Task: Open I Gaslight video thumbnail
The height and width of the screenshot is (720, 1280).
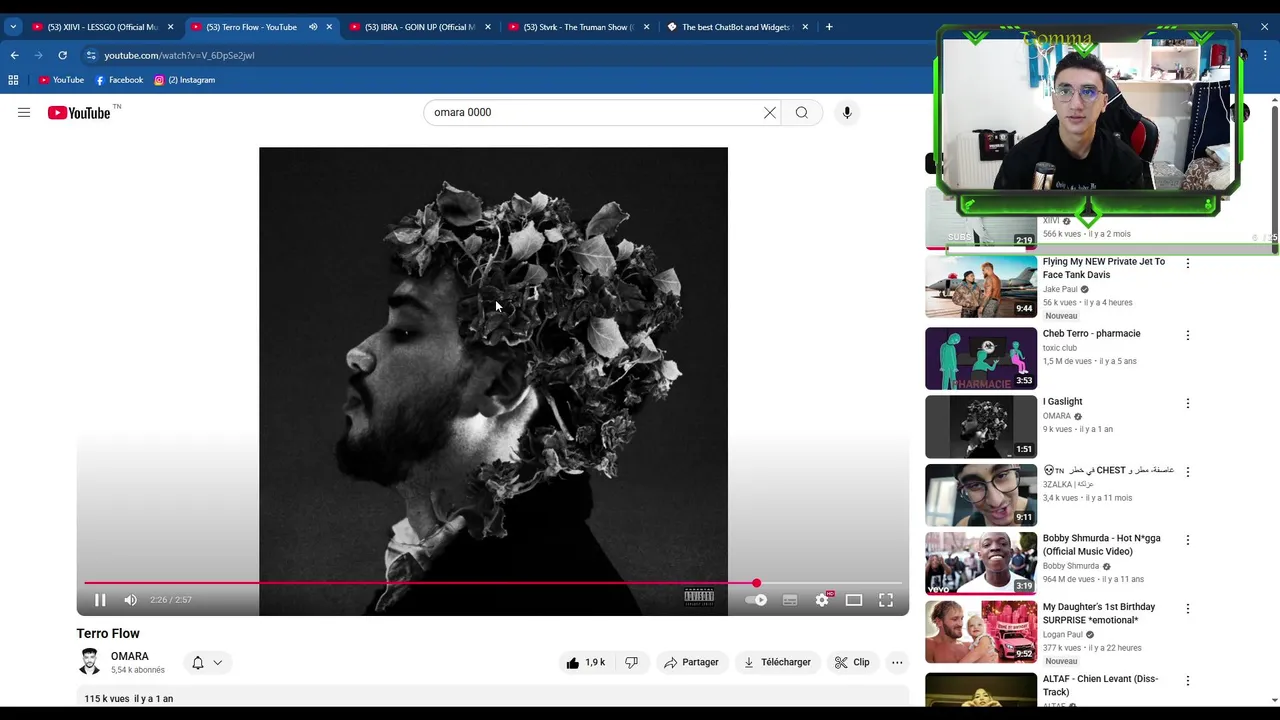Action: point(981,426)
